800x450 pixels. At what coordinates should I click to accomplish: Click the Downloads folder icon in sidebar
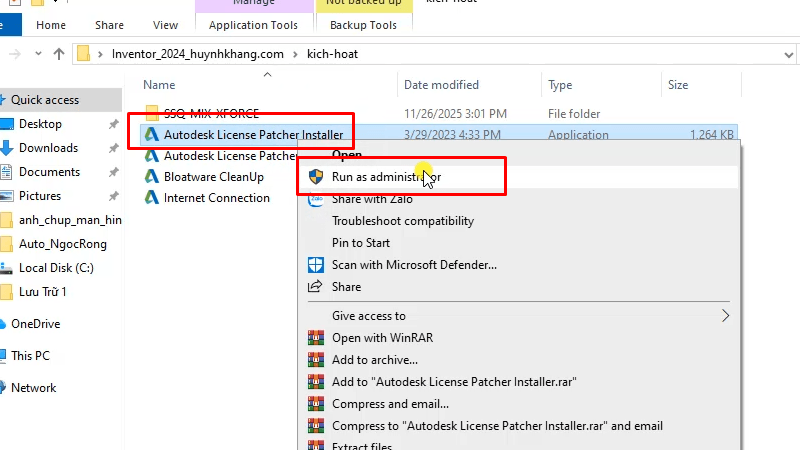[8, 148]
